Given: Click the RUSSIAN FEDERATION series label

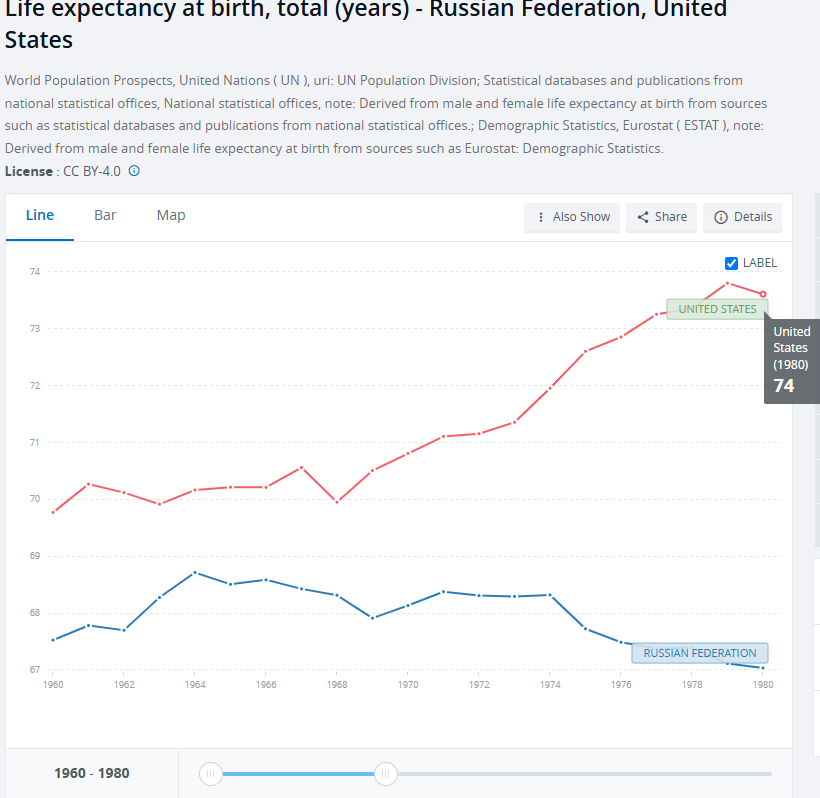Looking at the screenshot, I should [699, 653].
